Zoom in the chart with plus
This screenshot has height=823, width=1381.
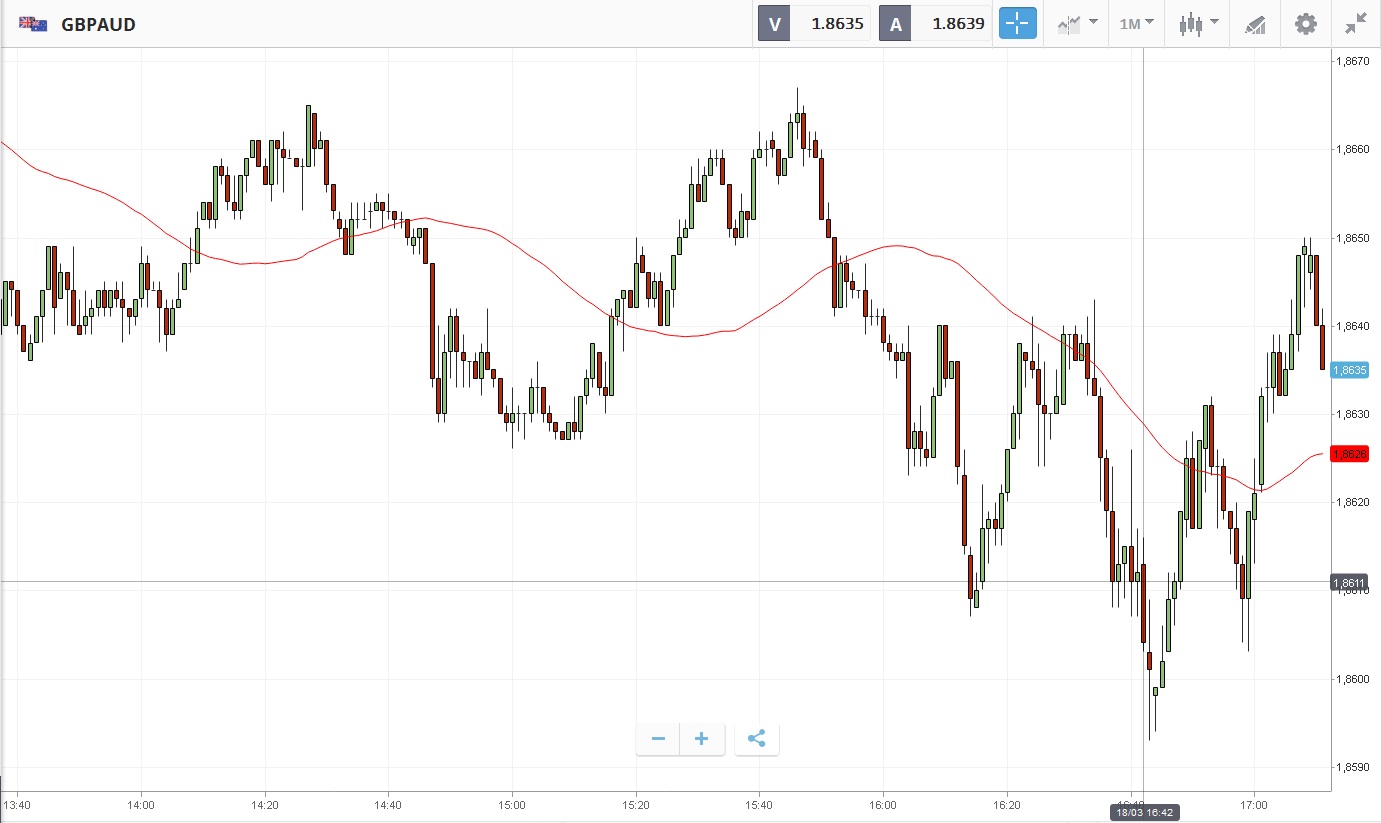pyautogui.click(x=702, y=739)
